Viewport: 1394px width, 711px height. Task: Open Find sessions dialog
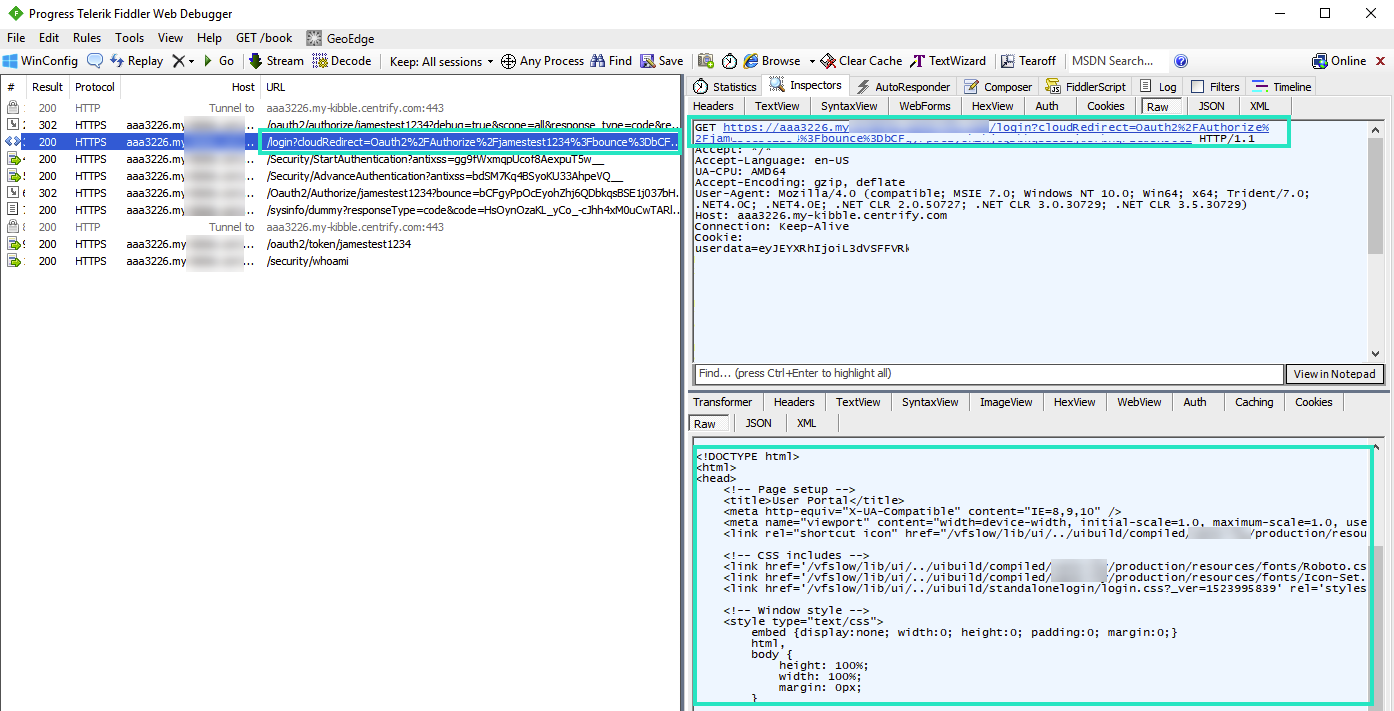click(611, 61)
